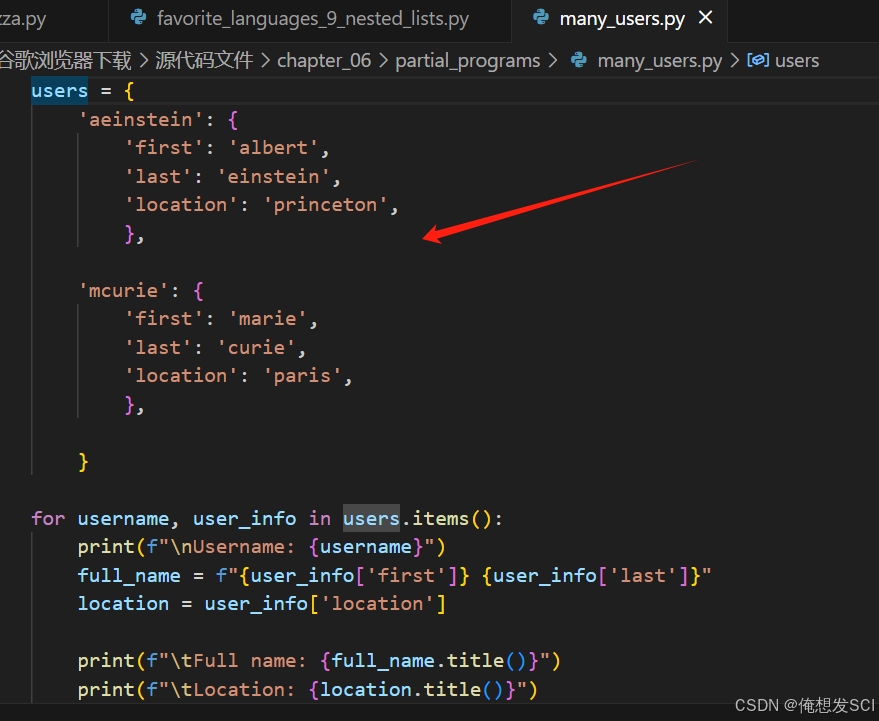The image size is (879, 721).
Task: Close the many_users.py tab
Action: [x=706, y=18]
